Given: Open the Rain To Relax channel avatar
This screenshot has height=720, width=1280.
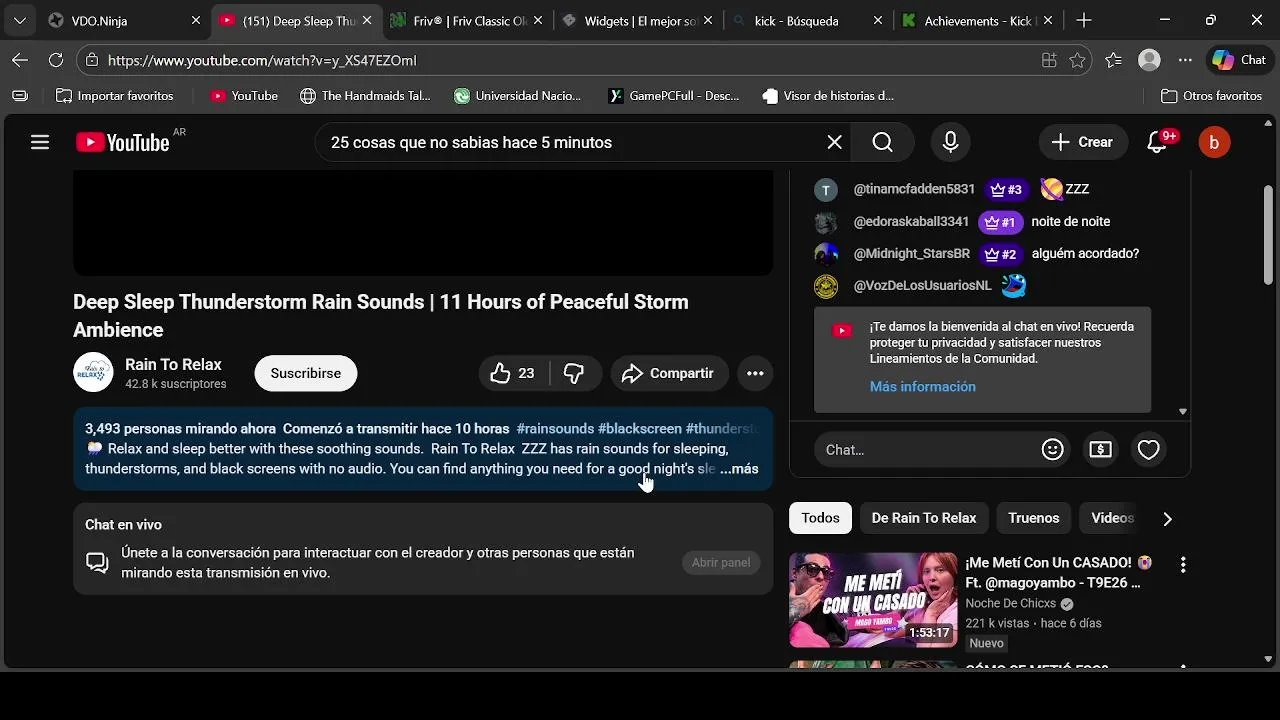Looking at the screenshot, I should coord(93,372).
